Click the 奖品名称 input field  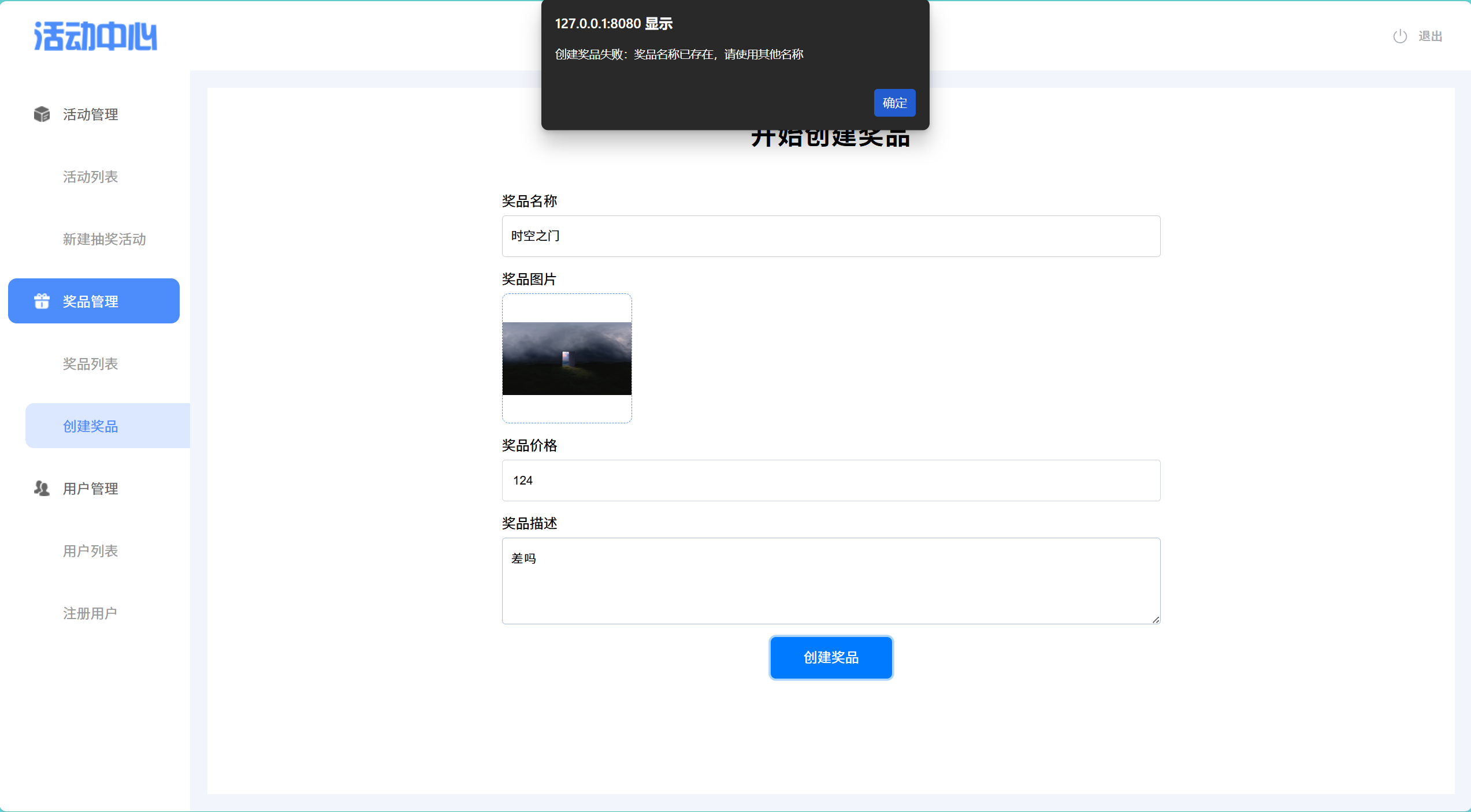pyautogui.click(x=830, y=236)
